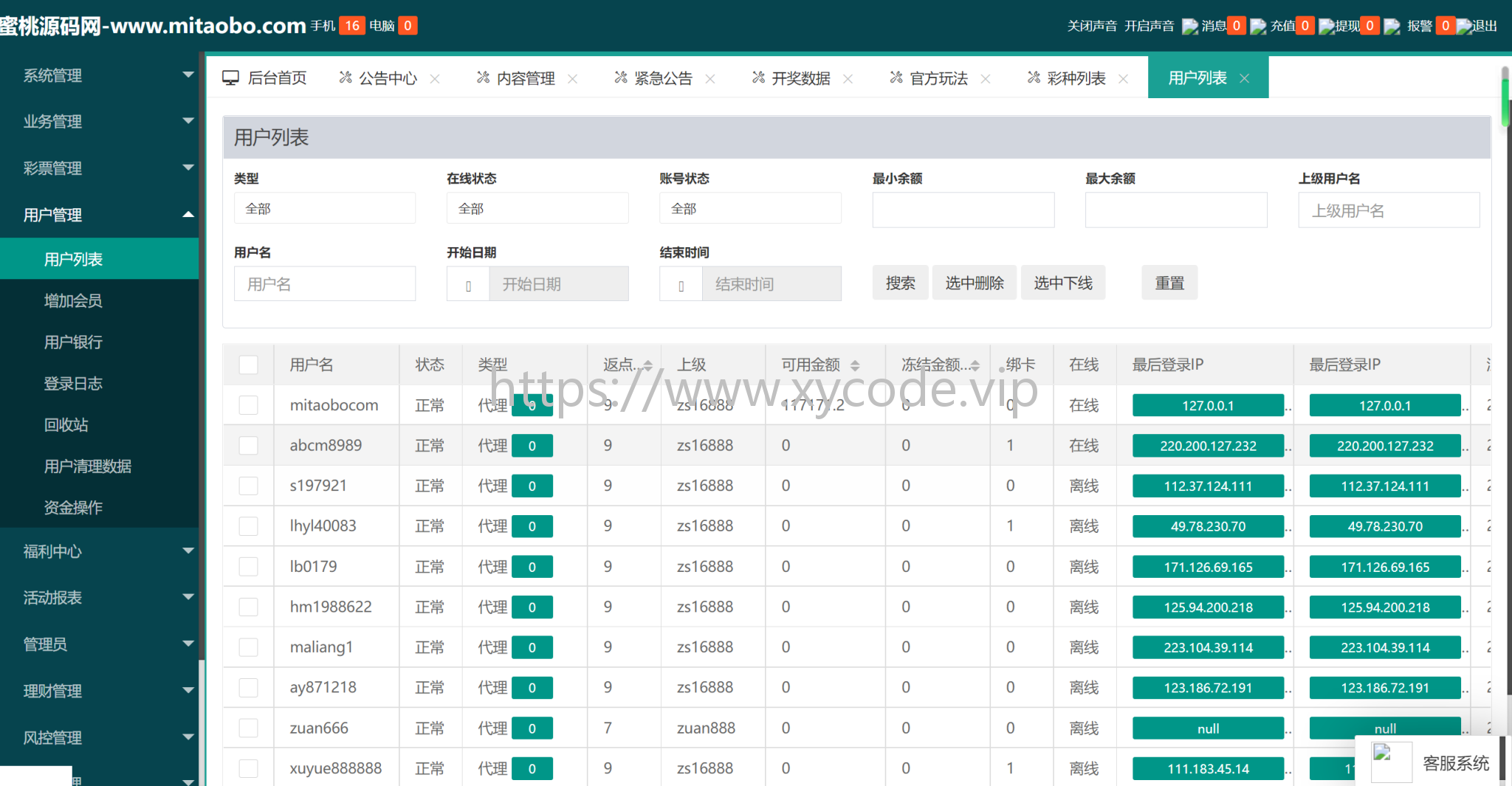Click the 选中删除 button
Screen dimensions: 1512x786
pos(975,283)
